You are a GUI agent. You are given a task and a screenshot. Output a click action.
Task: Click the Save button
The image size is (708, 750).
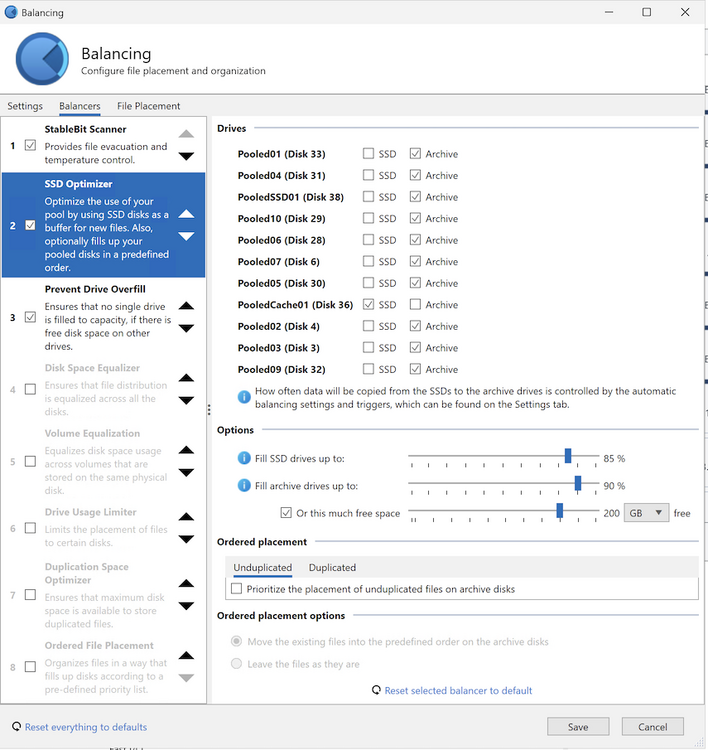pos(578,727)
